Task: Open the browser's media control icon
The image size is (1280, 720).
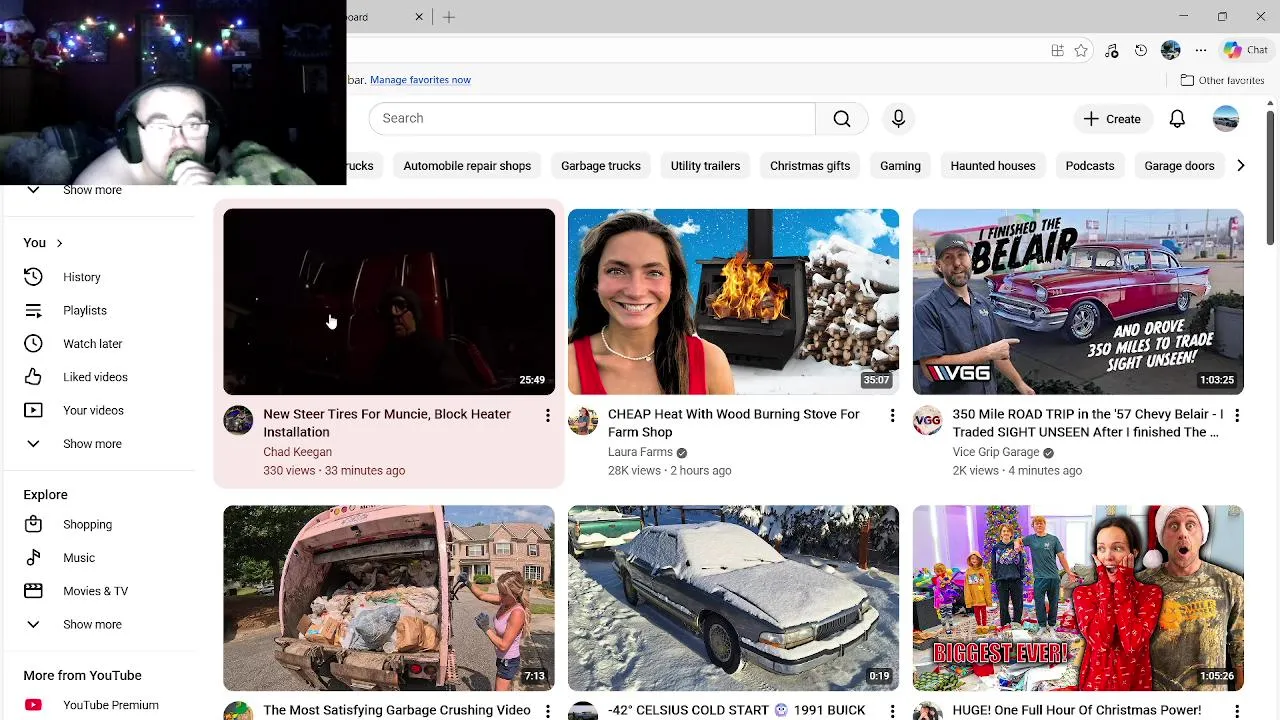Action: (1111, 50)
